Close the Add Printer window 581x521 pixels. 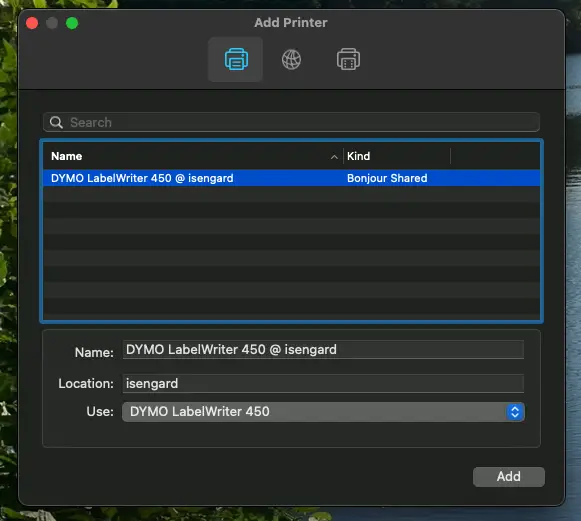[x=32, y=23]
